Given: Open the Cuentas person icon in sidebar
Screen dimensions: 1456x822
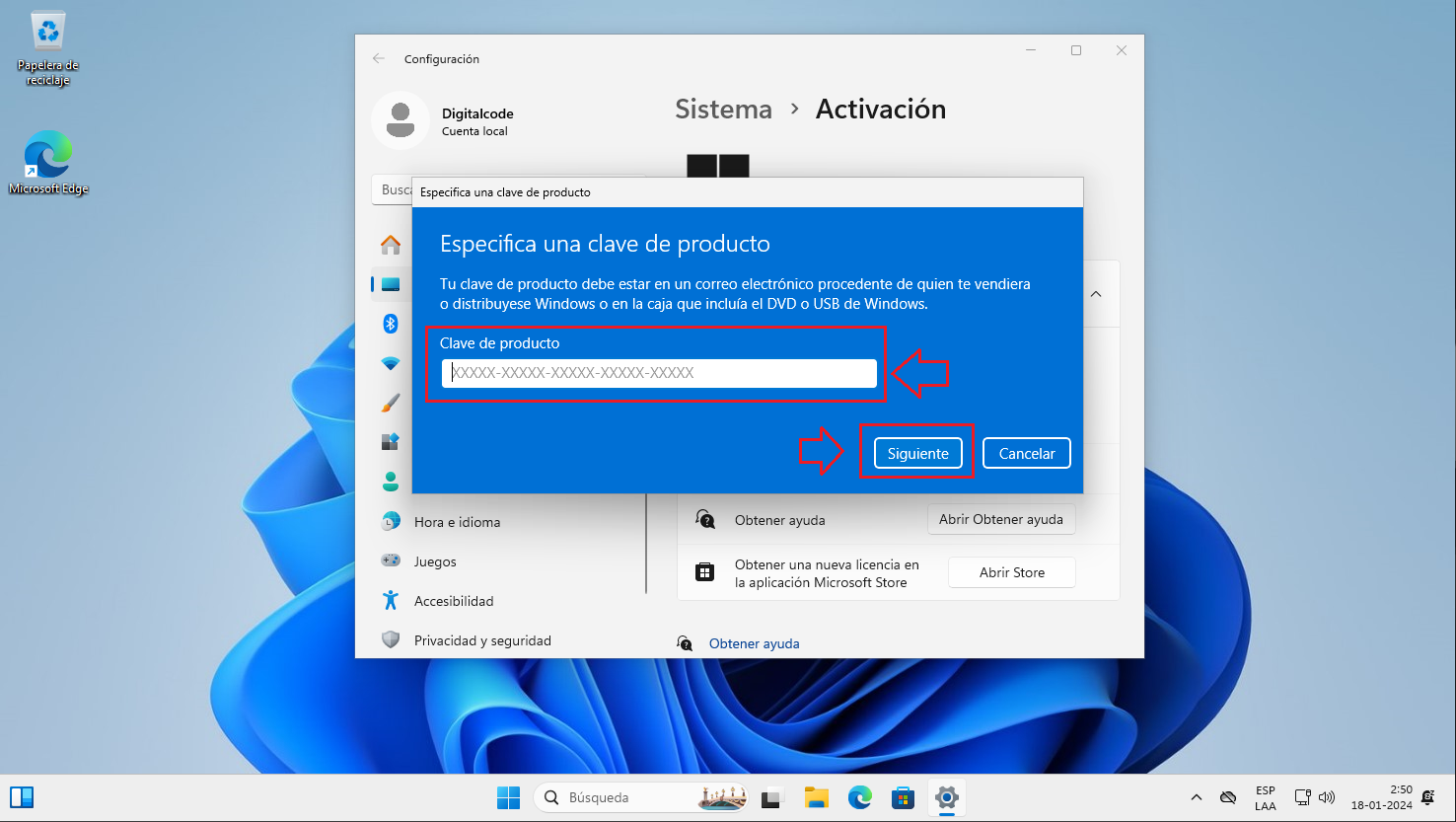Looking at the screenshot, I should tap(391, 482).
